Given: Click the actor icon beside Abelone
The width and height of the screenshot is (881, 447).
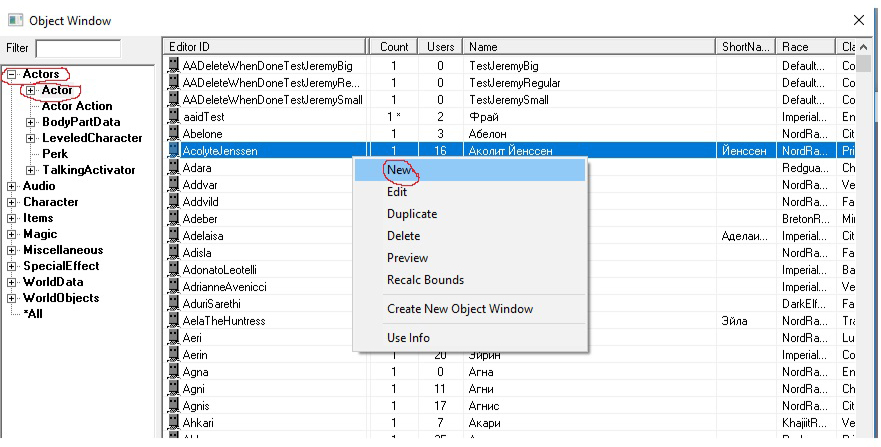Looking at the screenshot, I should click(x=173, y=134).
